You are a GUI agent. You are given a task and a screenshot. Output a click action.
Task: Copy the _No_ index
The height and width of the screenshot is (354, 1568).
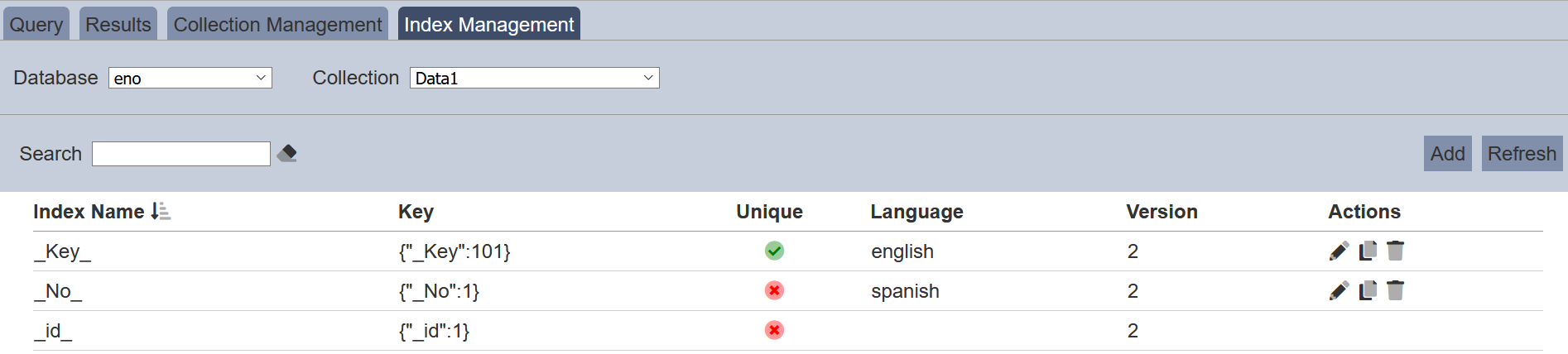(x=1368, y=290)
